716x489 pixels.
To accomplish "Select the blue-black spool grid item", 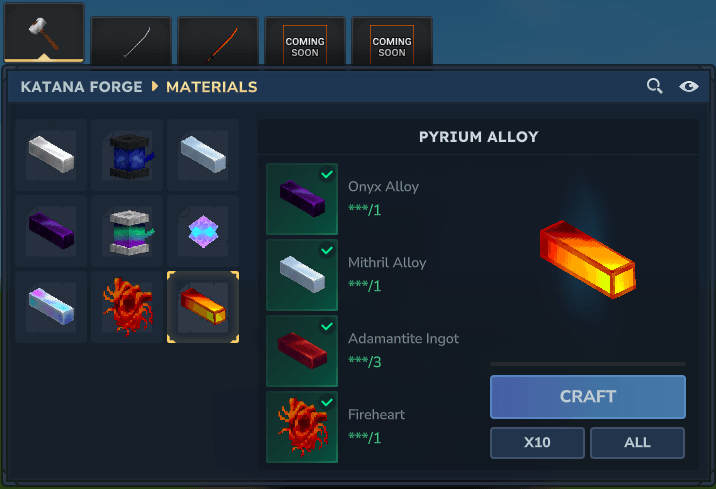I will 127,155.
